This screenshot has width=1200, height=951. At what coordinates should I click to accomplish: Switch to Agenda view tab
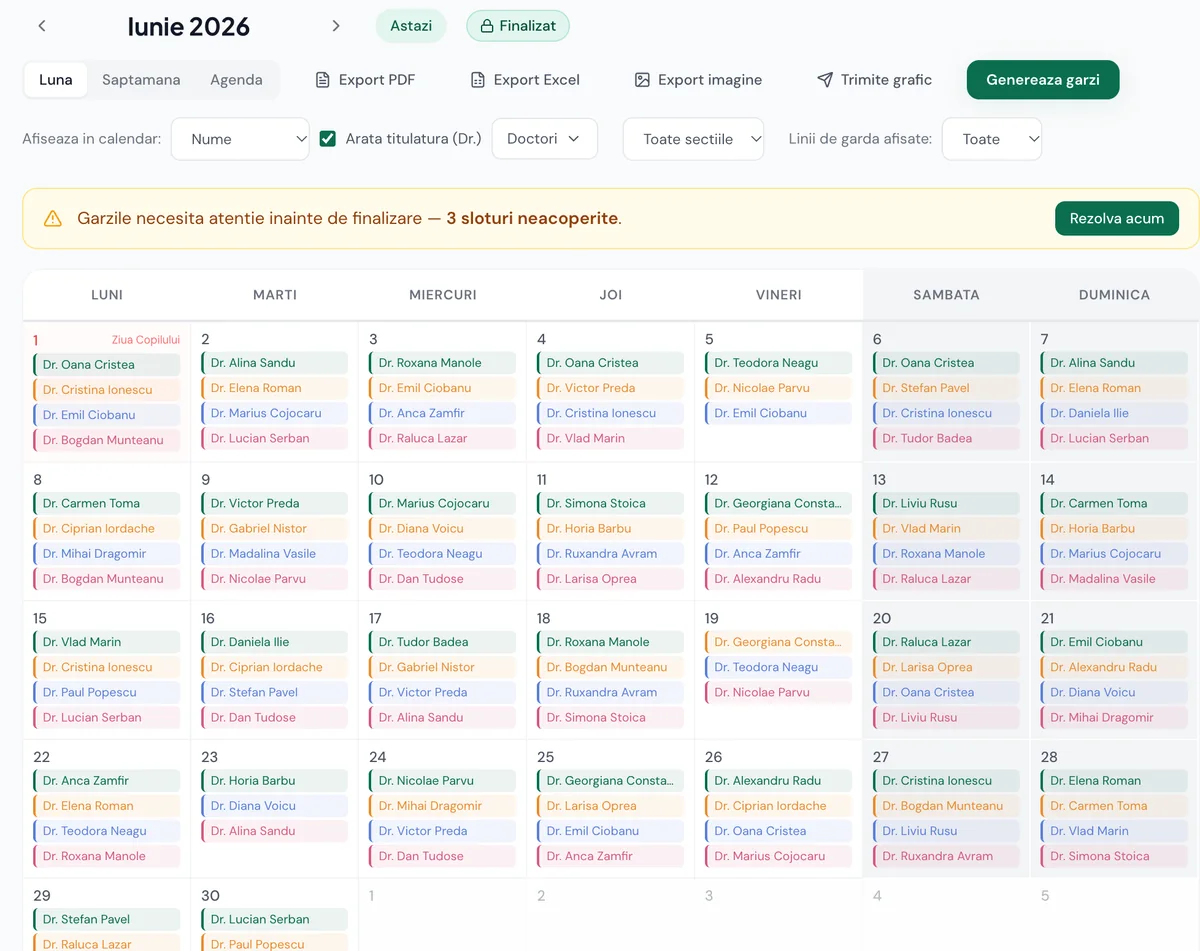(x=236, y=80)
